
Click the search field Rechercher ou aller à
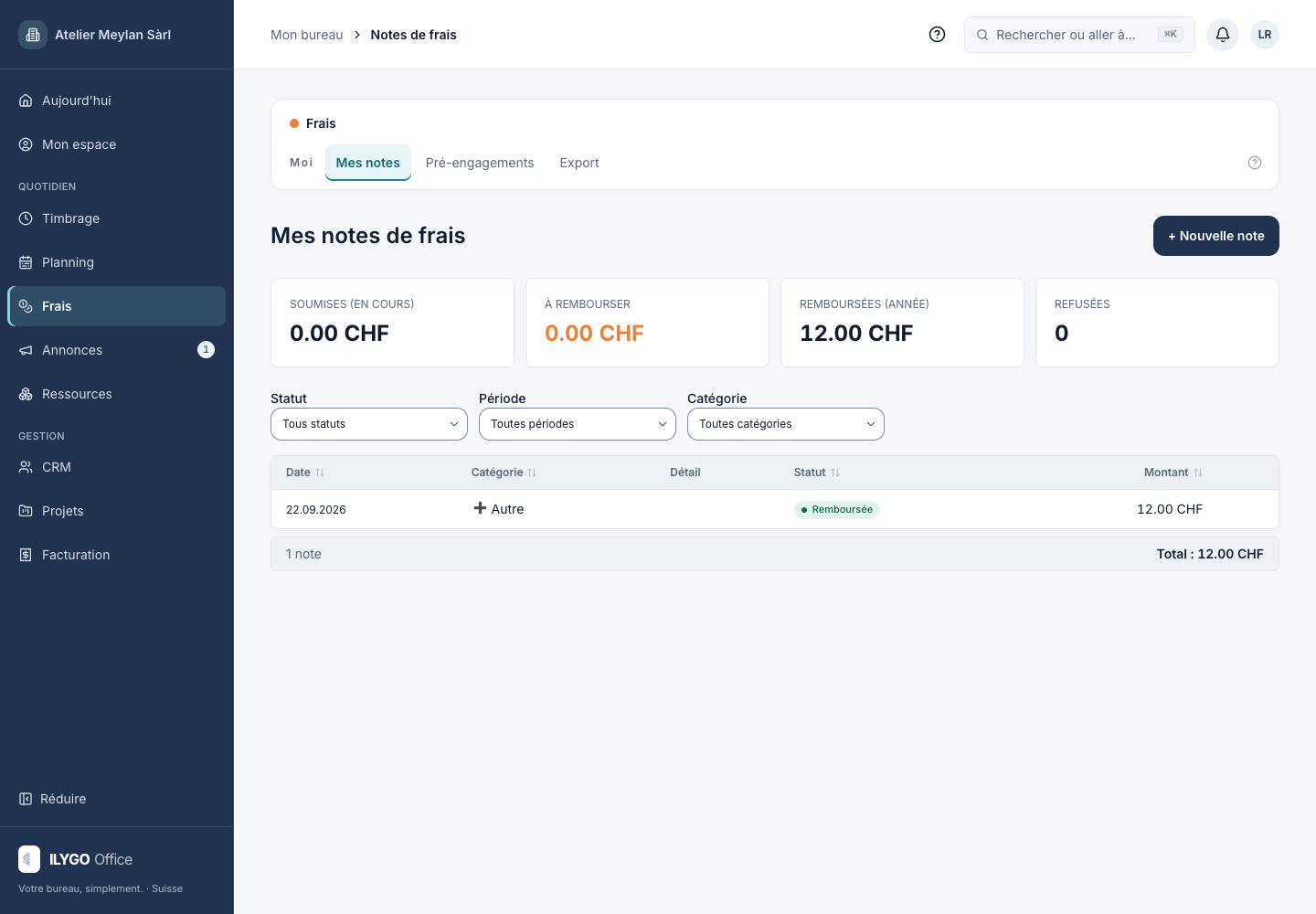1079,35
